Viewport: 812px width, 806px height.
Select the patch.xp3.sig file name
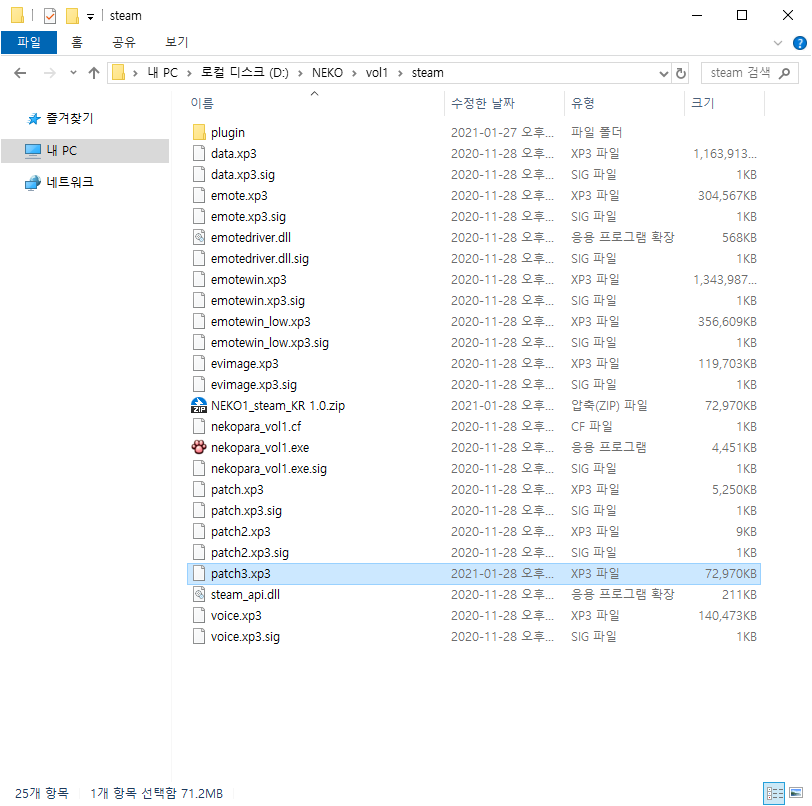(246, 510)
